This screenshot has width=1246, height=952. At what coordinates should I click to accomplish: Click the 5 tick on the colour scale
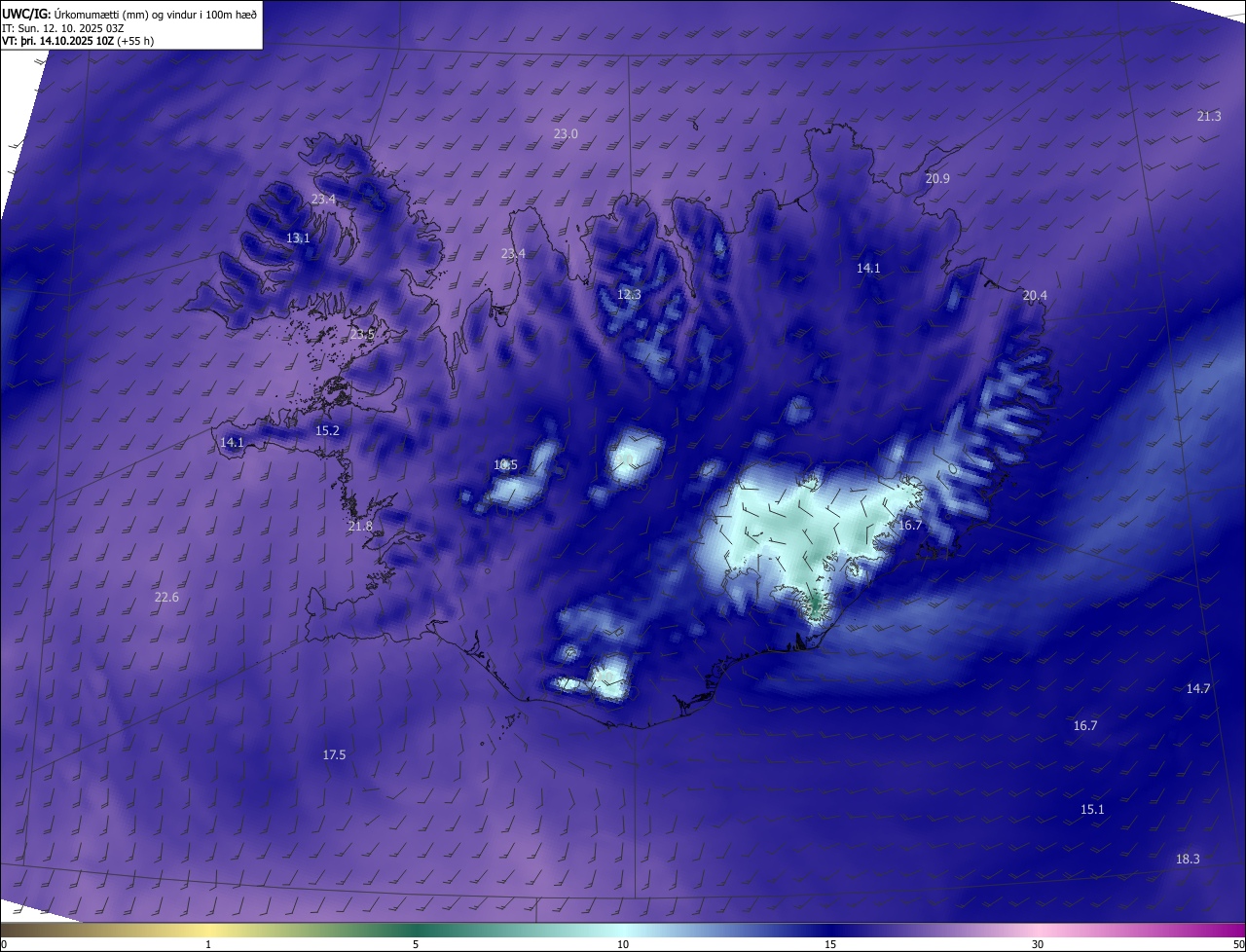[416, 944]
